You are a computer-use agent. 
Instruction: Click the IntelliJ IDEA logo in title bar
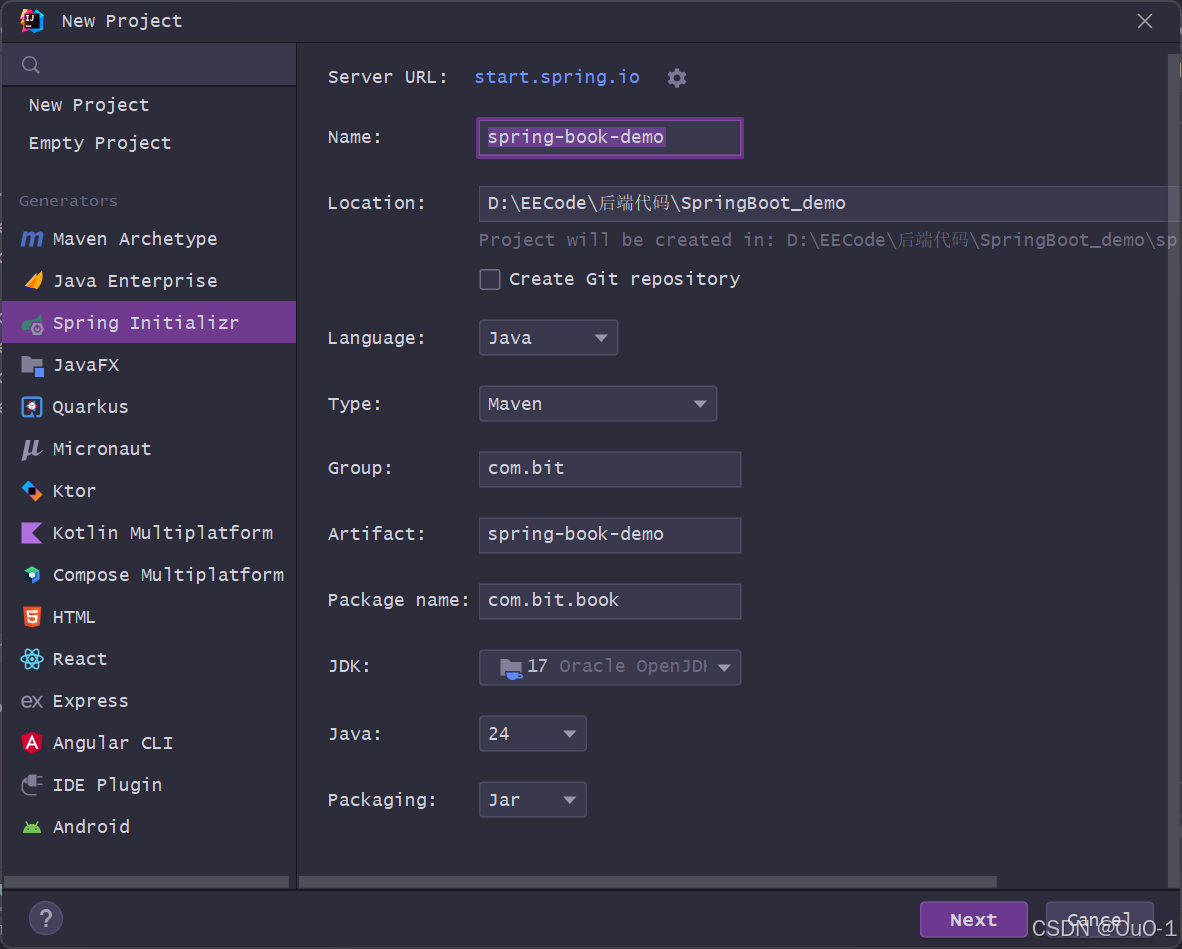pyautogui.click(x=32, y=20)
